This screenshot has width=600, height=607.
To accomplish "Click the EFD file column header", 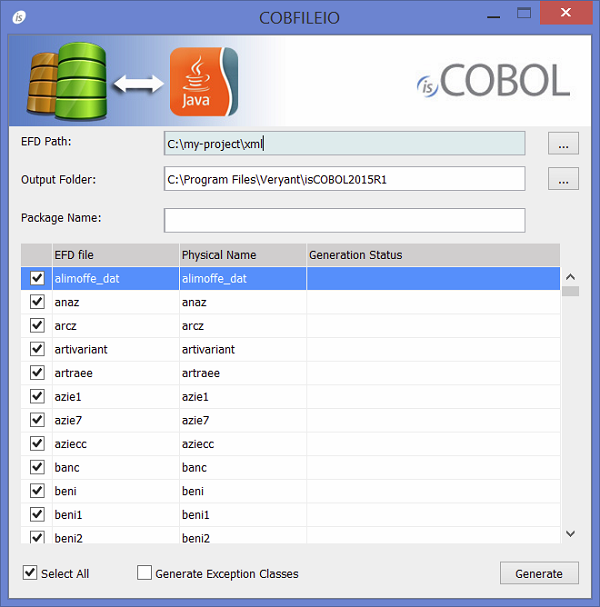I will click(x=113, y=255).
